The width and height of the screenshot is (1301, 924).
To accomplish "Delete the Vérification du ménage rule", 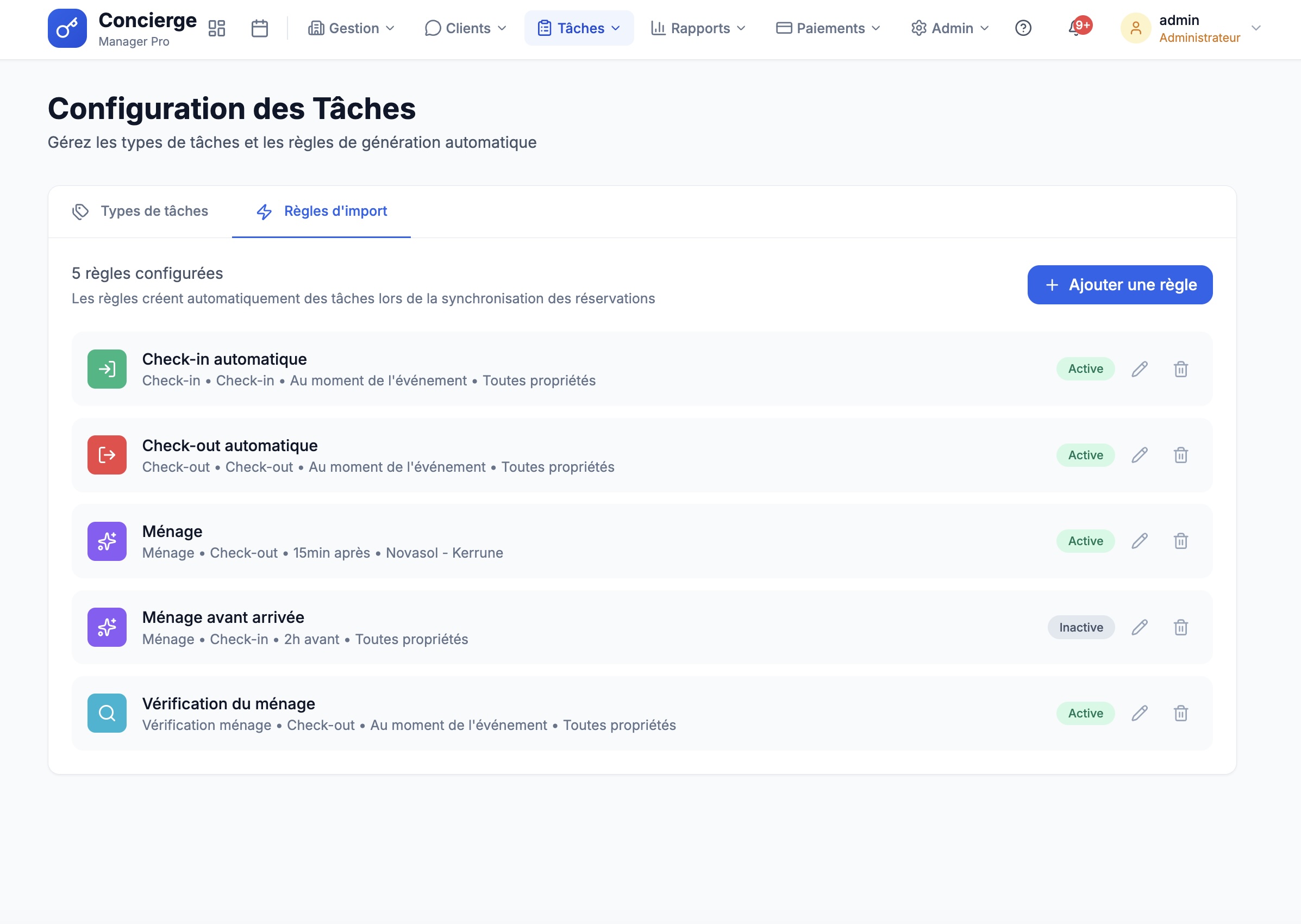I will [1181, 713].
